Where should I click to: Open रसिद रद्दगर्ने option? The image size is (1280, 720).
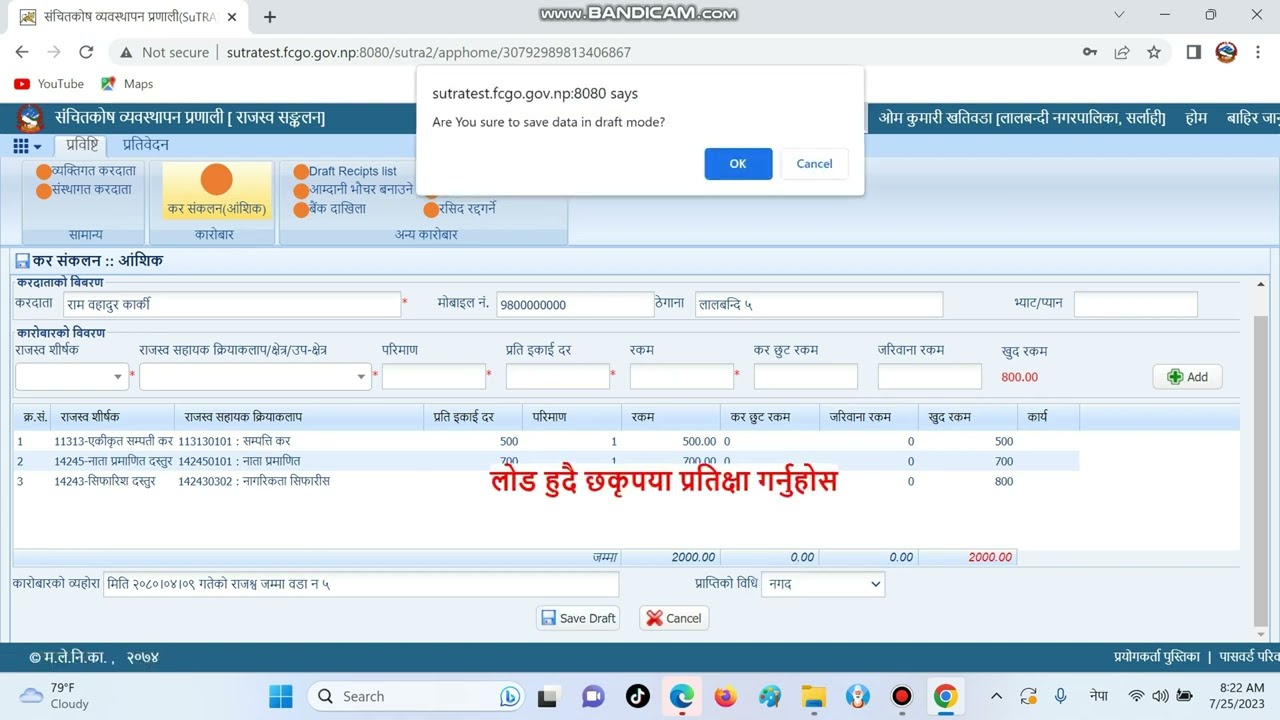(460, 209)
